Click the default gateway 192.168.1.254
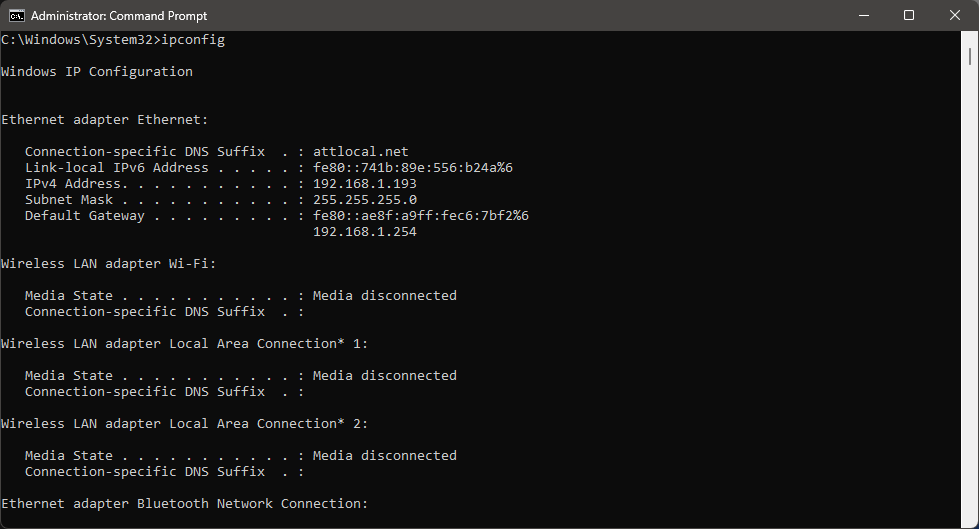979x529 pixels. pyautogui.click(x=364, y=232)
